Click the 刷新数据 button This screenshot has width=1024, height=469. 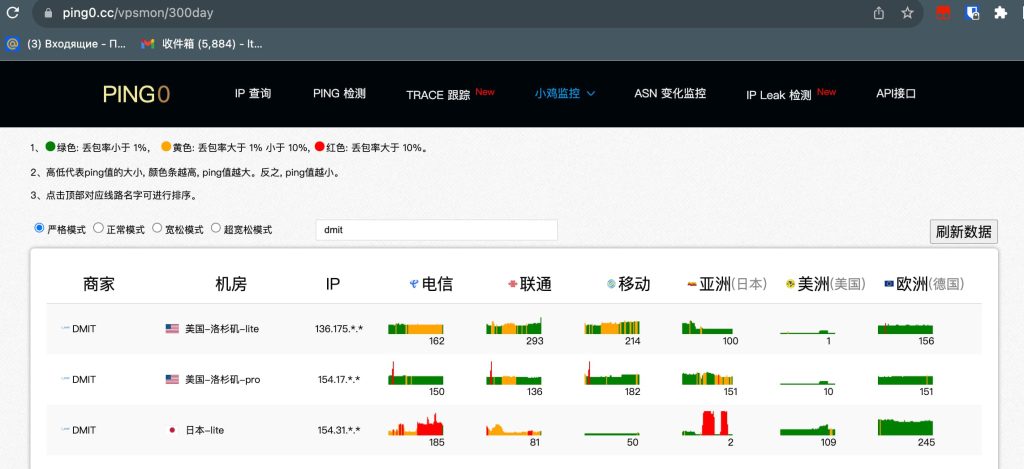pos(963,231)
